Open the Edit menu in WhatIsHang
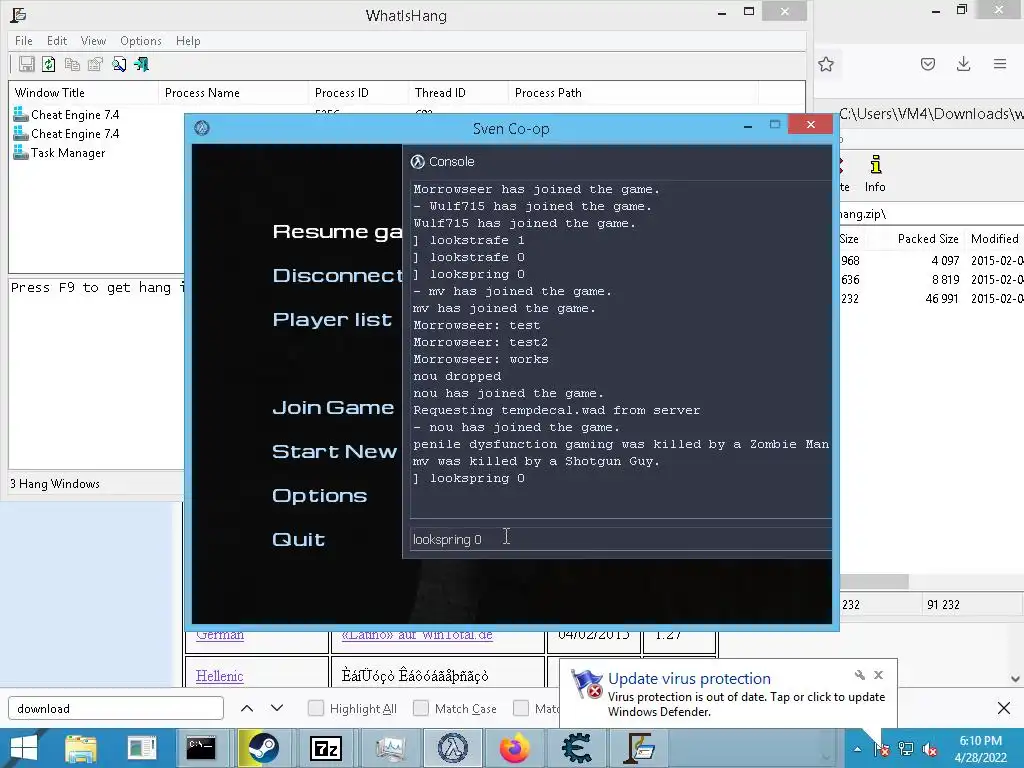Image resolution: width=1024 pixels, height=768 pixels. (57, 40)
